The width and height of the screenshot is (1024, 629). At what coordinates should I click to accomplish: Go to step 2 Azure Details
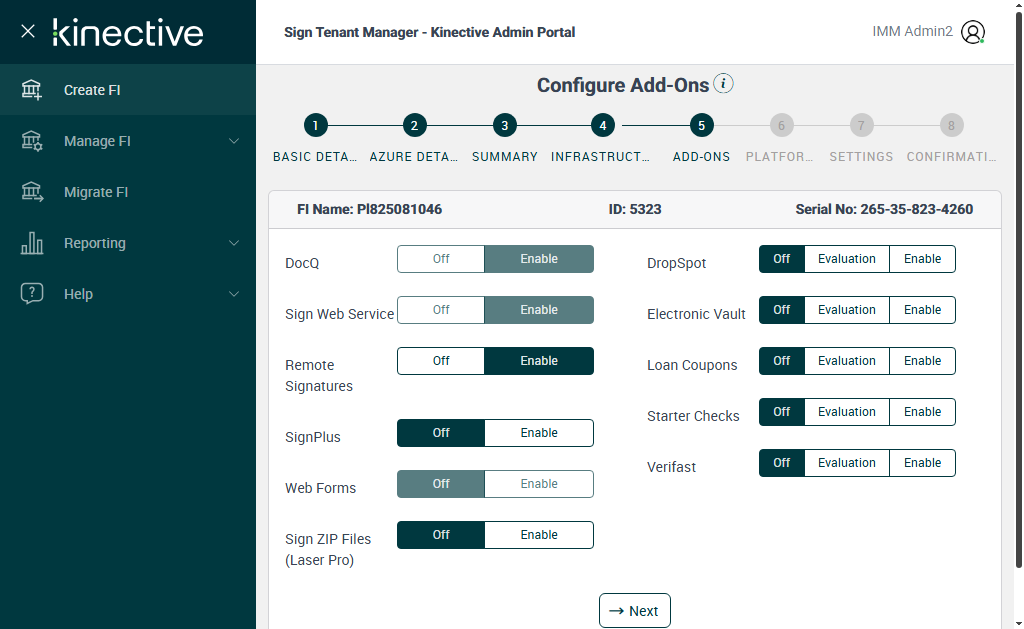(x=414, y=125)
